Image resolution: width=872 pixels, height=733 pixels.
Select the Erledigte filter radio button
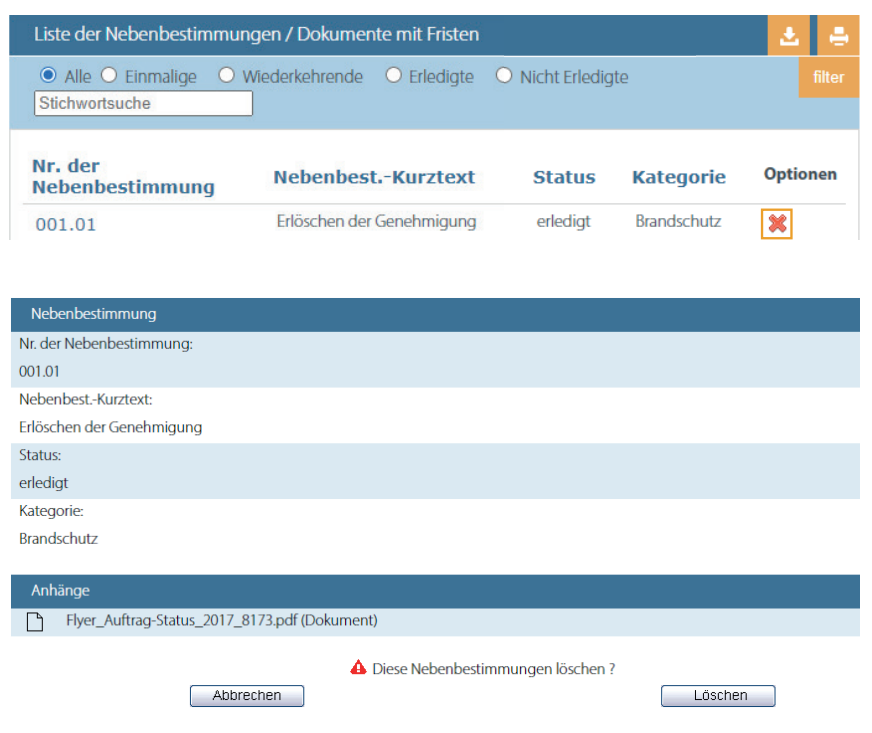[393, 75]
